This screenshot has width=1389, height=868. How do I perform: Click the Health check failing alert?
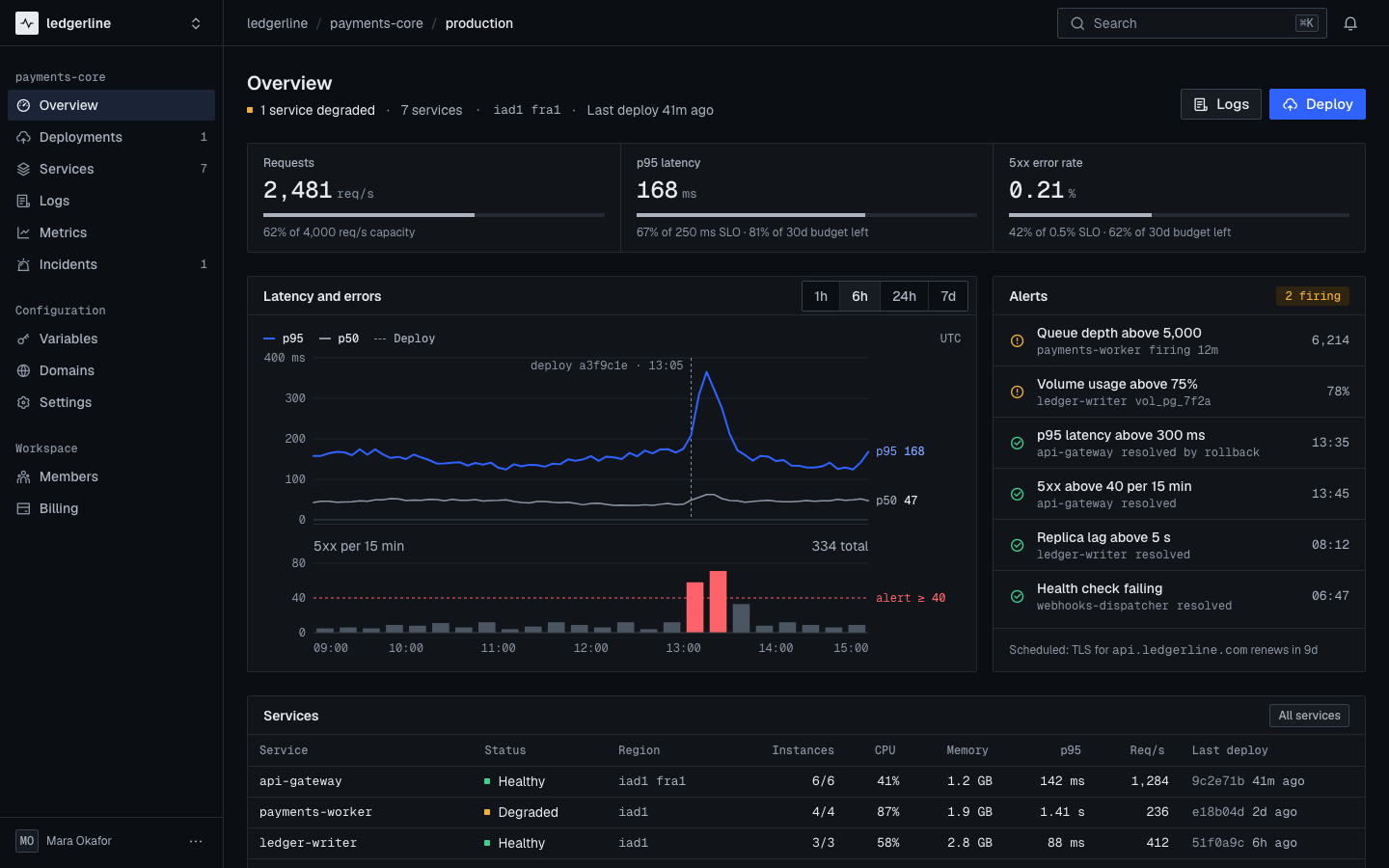click(1179, 596)
